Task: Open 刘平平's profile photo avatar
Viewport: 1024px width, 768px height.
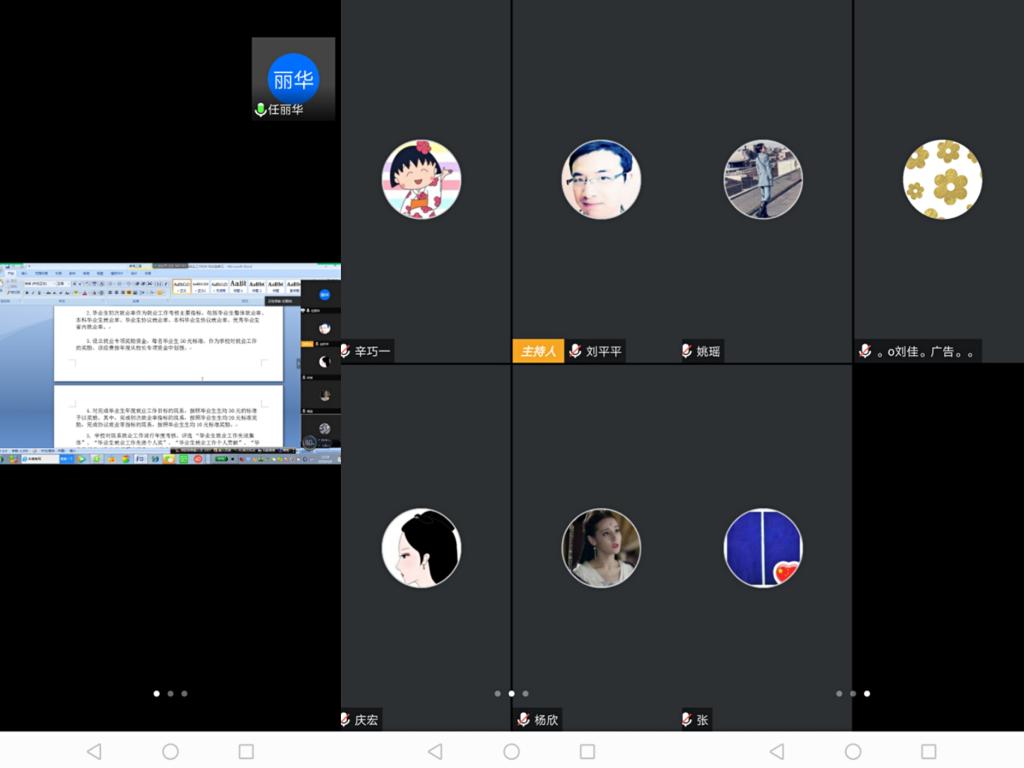Action: (601, 179)
